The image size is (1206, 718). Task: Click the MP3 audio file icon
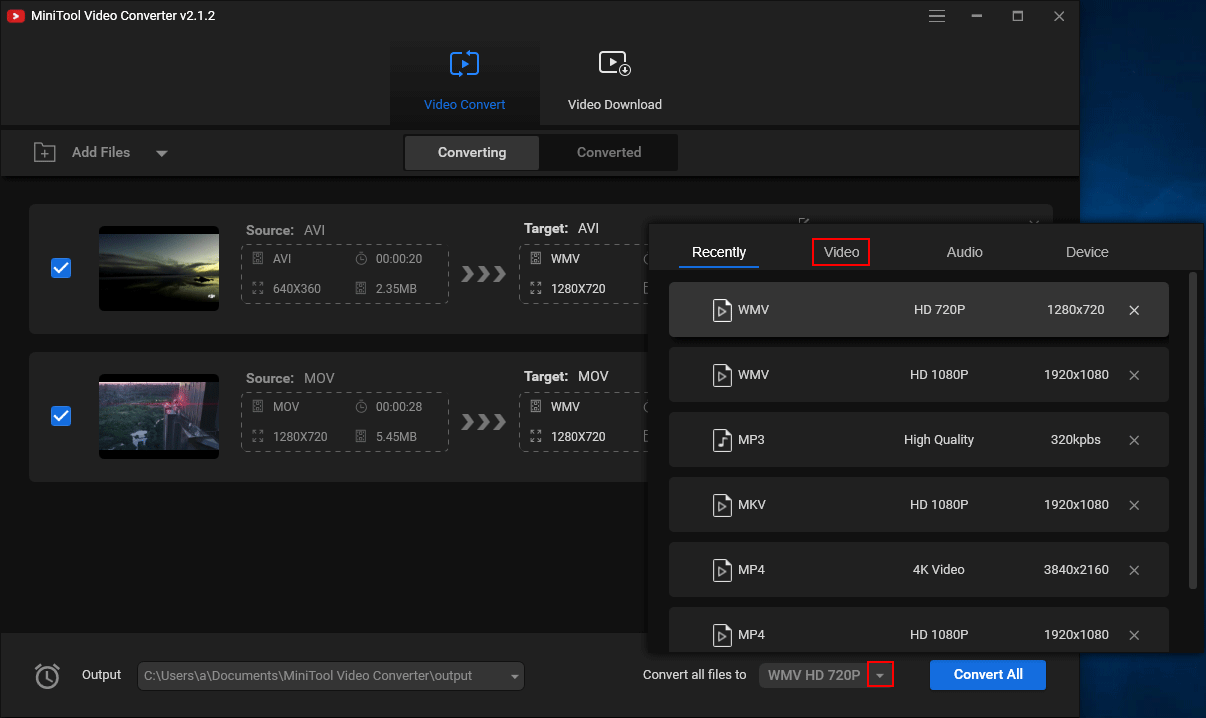[x=722, y=440]
